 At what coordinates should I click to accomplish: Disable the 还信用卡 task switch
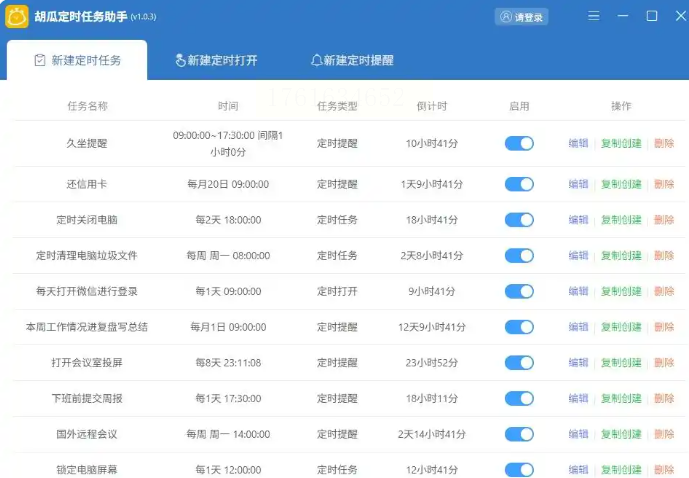tap(519, 184)
